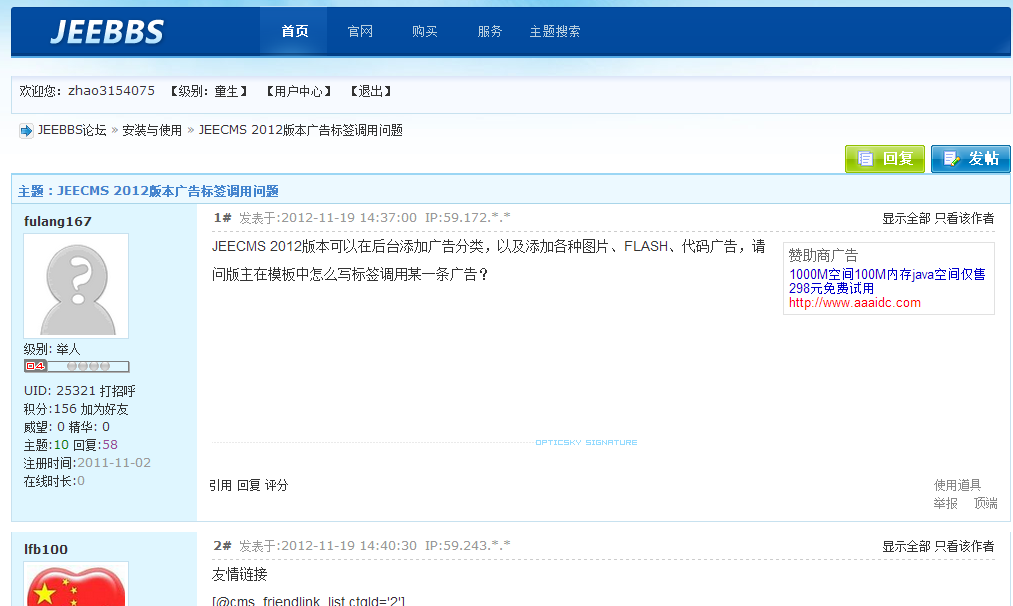Click post time 2012-11-19 14:37:00

349,218
